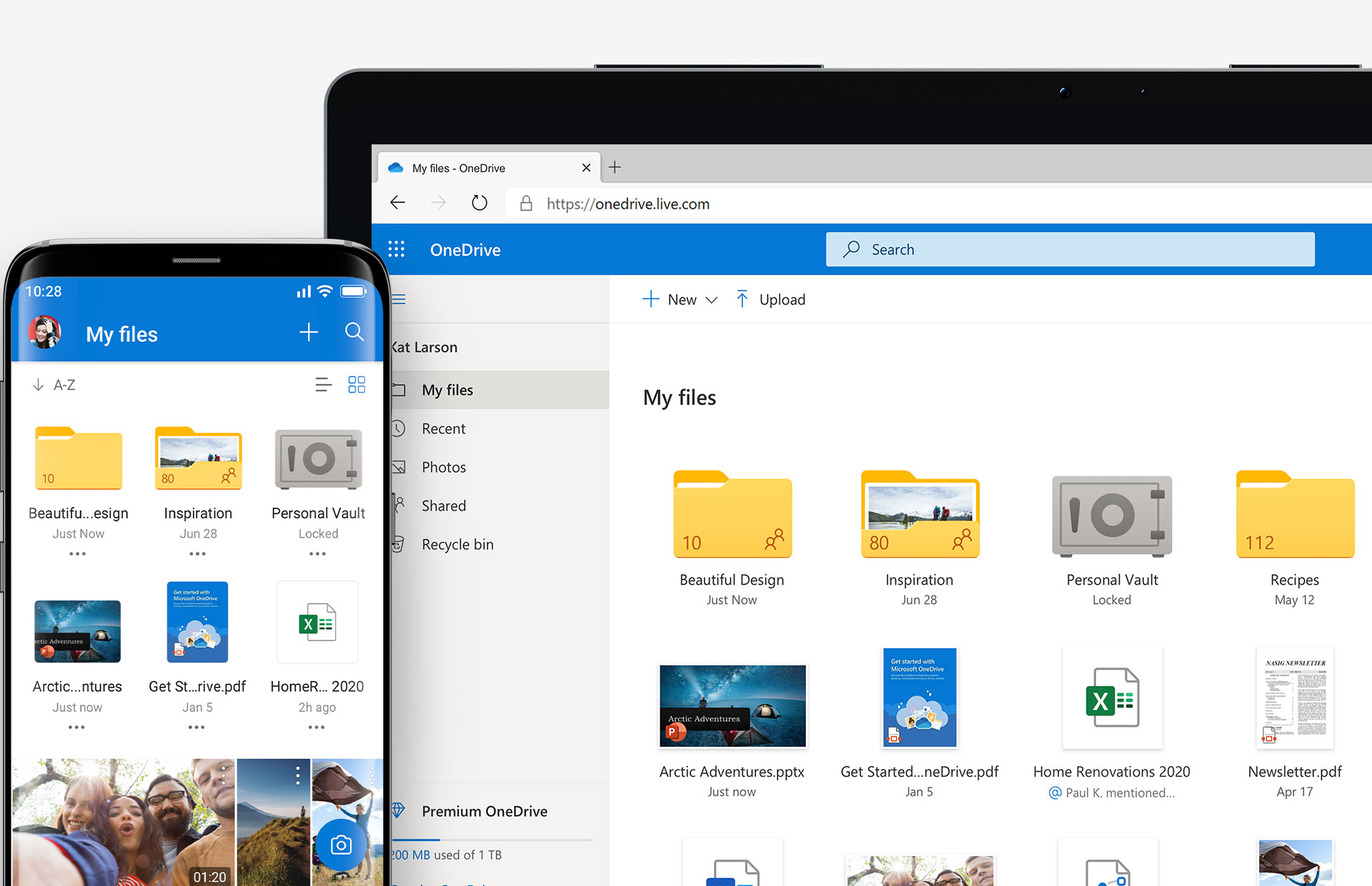Click the Upload button on OneDrive
1372x886 pixels.
(x=770, y=299)
